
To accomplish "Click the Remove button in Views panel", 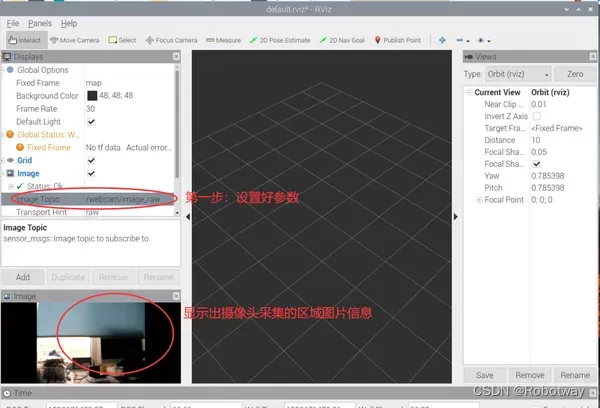I will pos(530,375).
